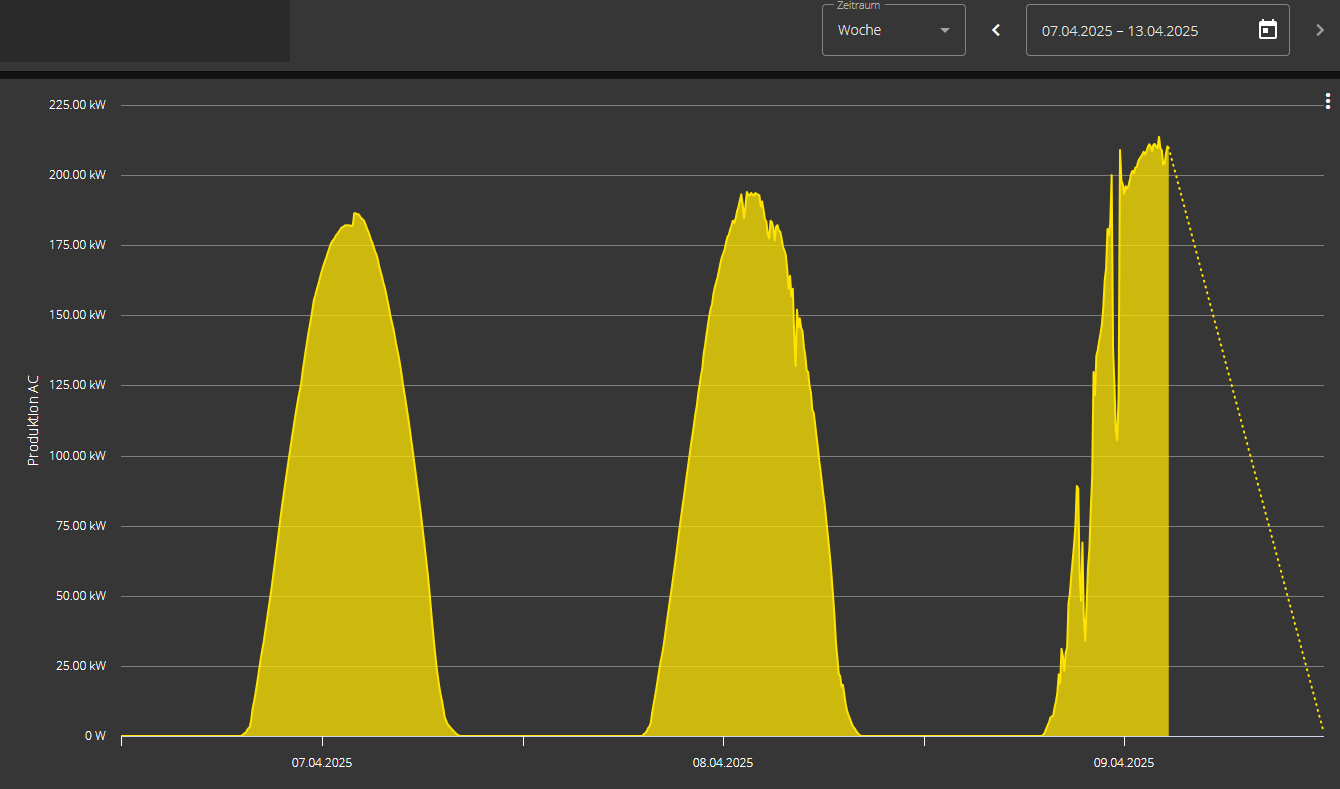This screenshot has height=789, width=1340.
Task: Click the 08.04.2025 x-axis label
Action: point(723,763)
